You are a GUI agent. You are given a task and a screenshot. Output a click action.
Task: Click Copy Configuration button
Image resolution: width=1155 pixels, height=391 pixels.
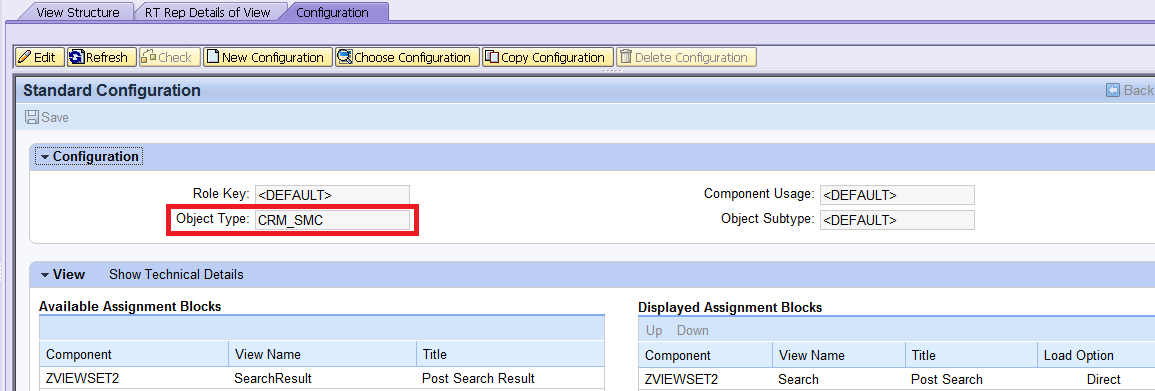547,57
